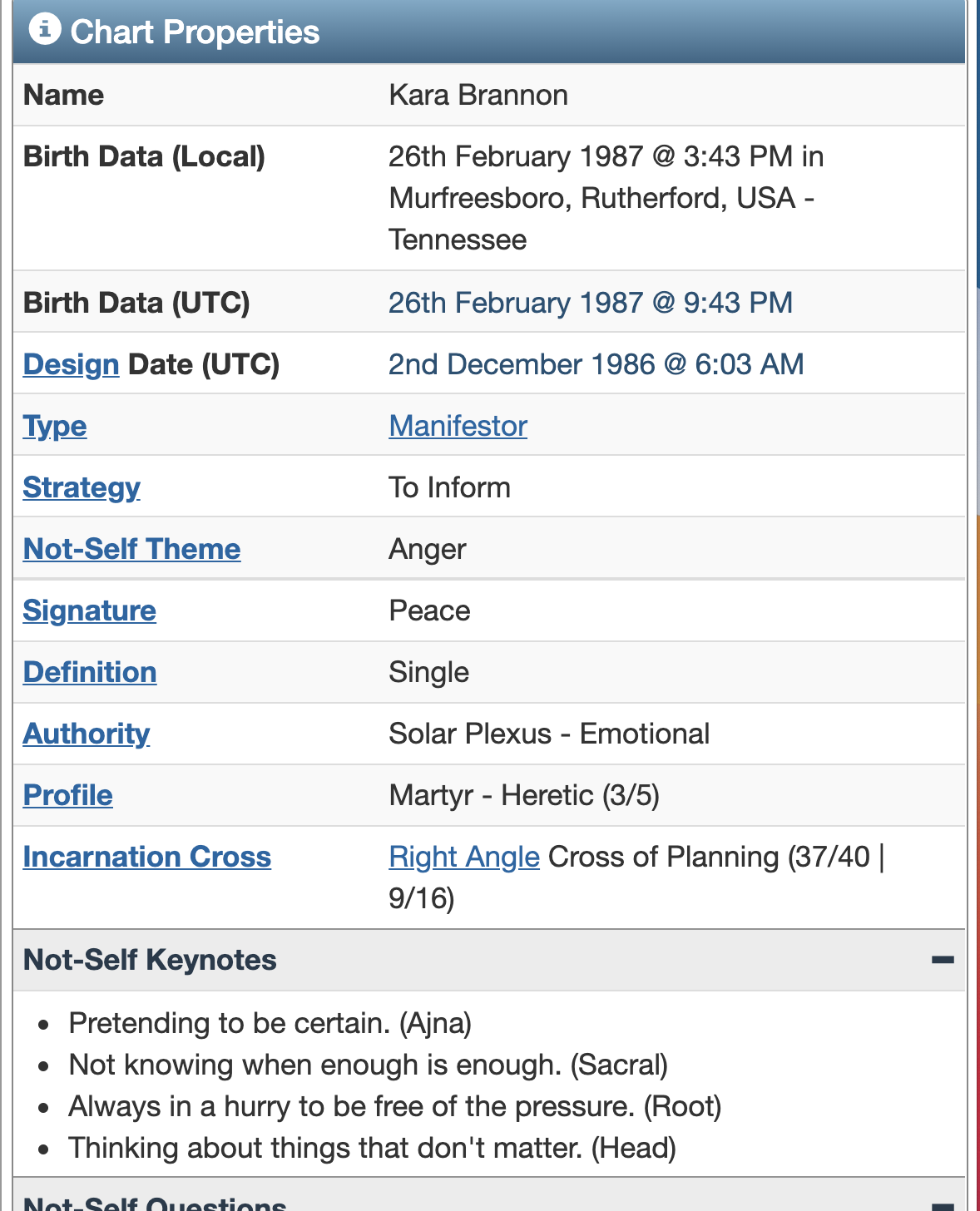Viewport: 980px width, 1211px height.
Task: Click the Definition link
Action: click(x=90, y=672)
